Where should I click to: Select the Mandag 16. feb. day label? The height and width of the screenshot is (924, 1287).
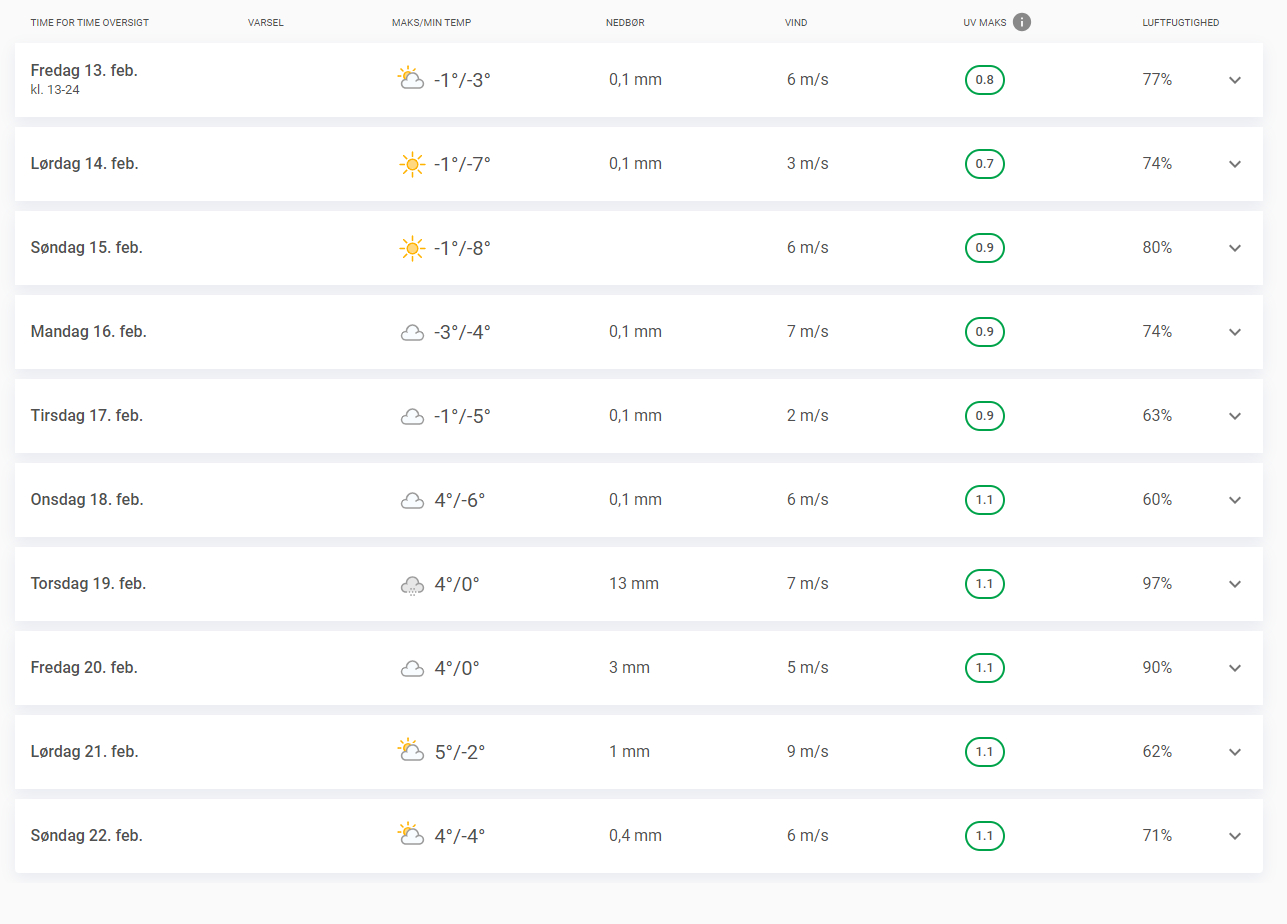point(89,332)
